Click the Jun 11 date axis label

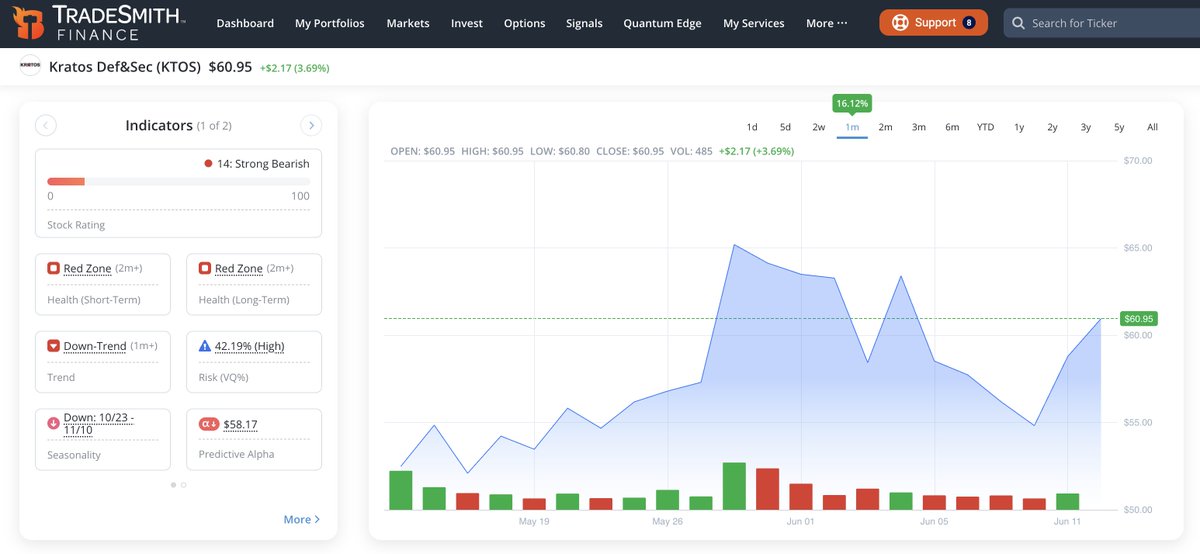[x=1068, y=522]
